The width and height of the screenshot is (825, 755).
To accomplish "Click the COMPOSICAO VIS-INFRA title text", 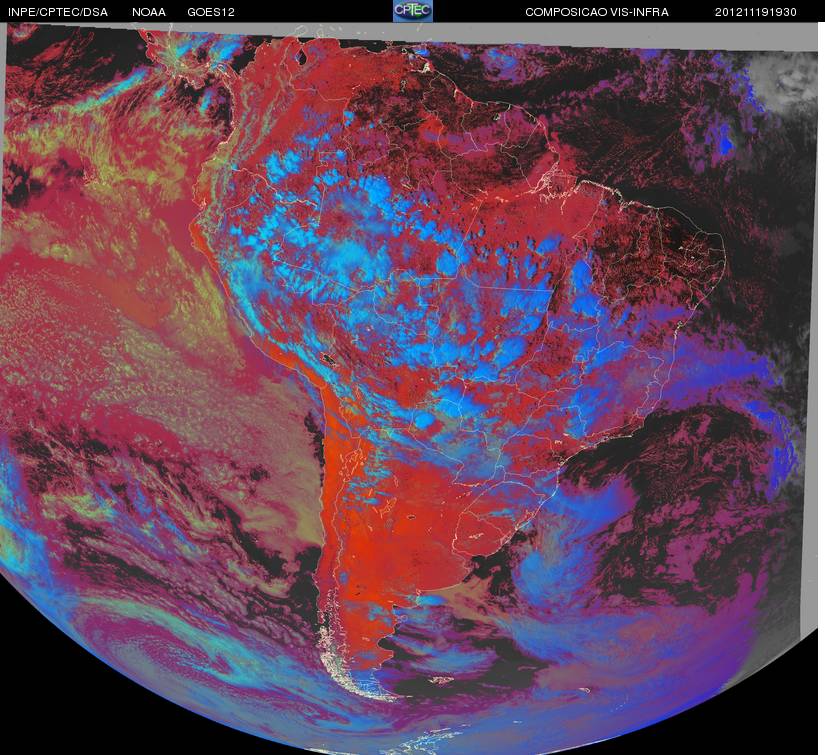I will click(597, 12).
